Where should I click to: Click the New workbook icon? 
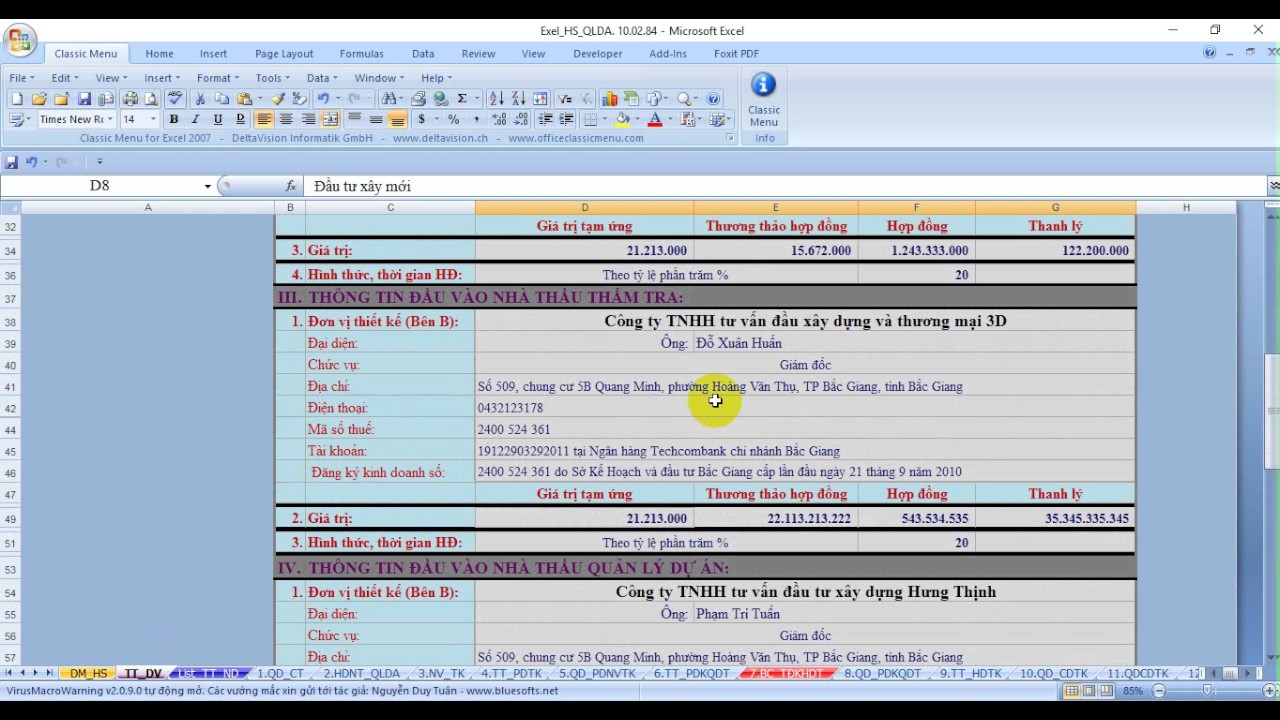(x=17, y=99)
